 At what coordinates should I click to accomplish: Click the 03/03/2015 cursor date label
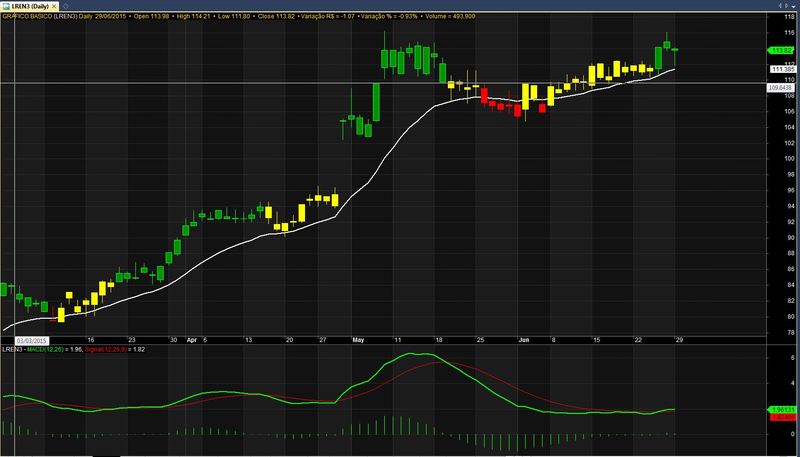[x=32, y=340]
